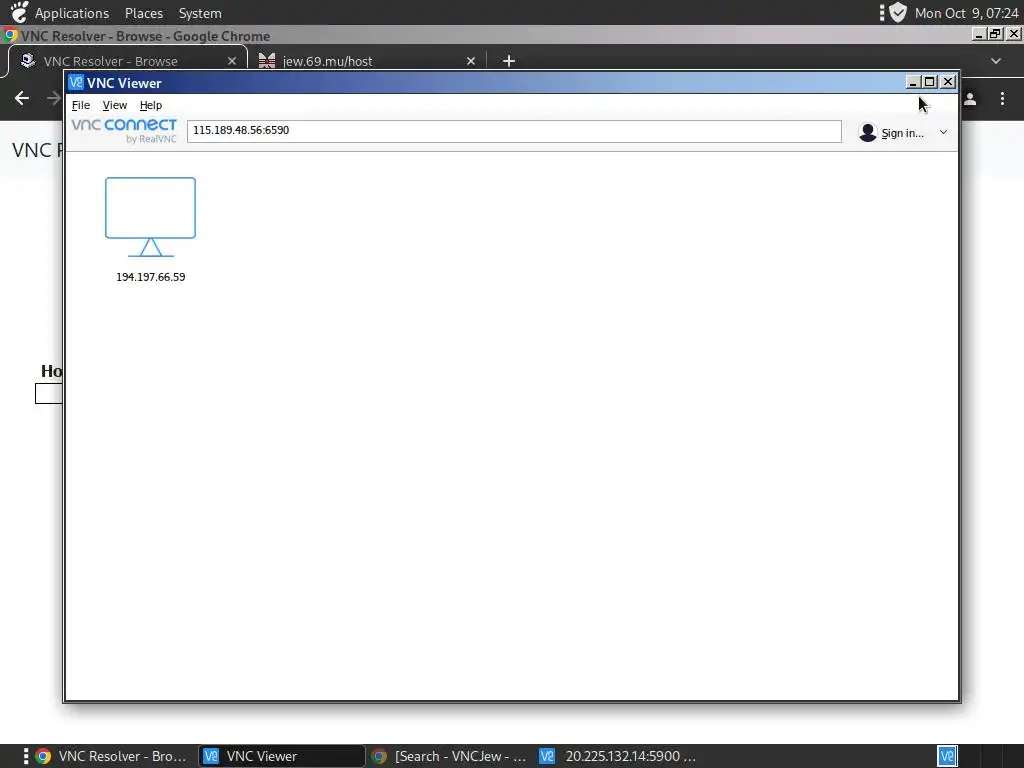Click the VNC tray icon in bottom panel
The height and width of the screenshot is (768, 1024).
pos(947,756)
